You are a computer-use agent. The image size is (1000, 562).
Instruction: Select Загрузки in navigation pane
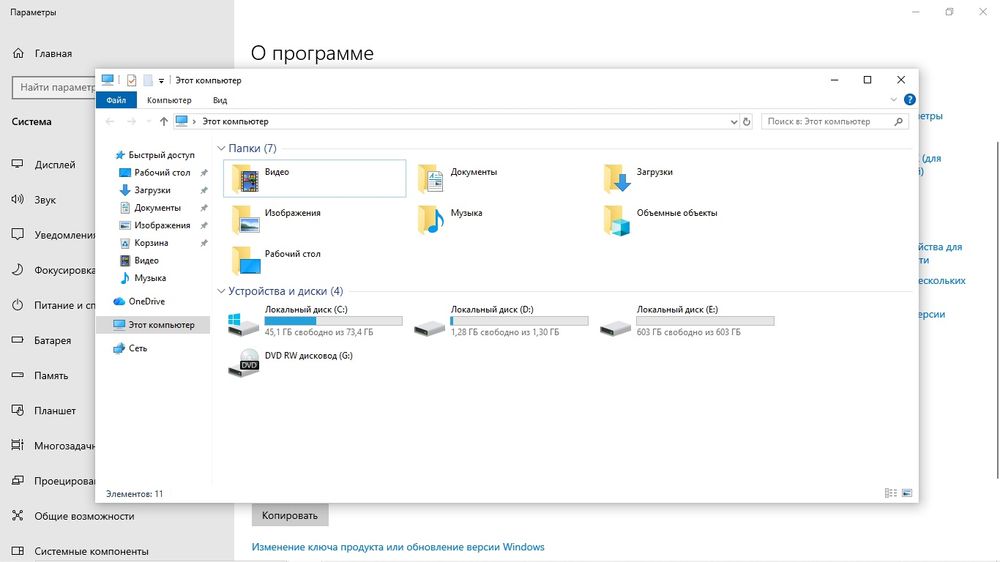point(152,190)
